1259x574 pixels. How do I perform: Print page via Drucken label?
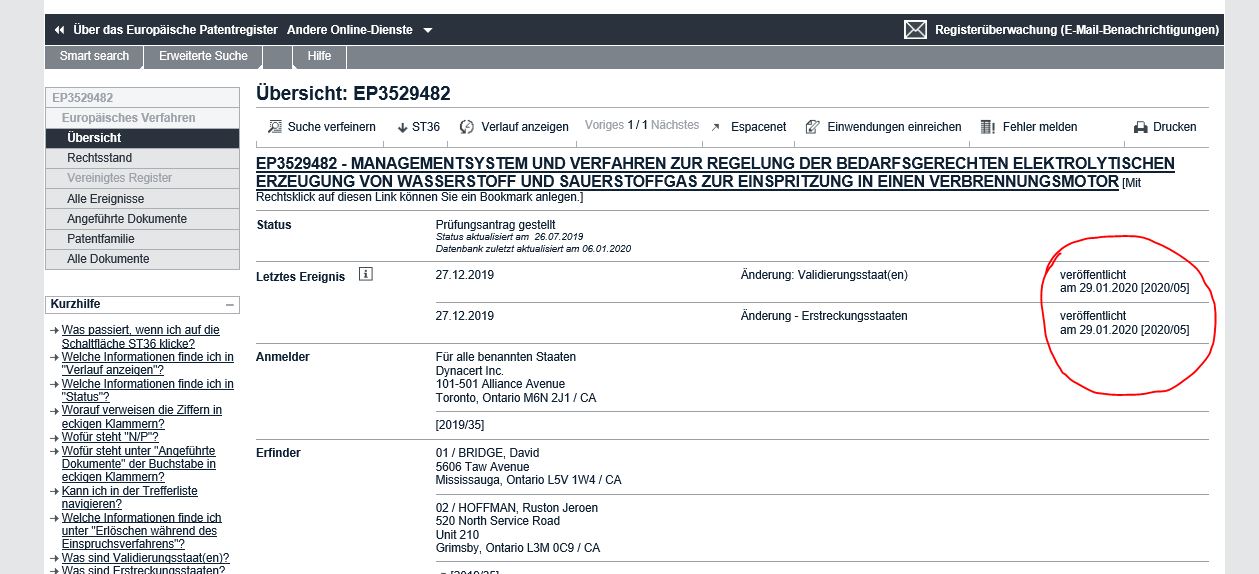click(x=1175, y=127)
